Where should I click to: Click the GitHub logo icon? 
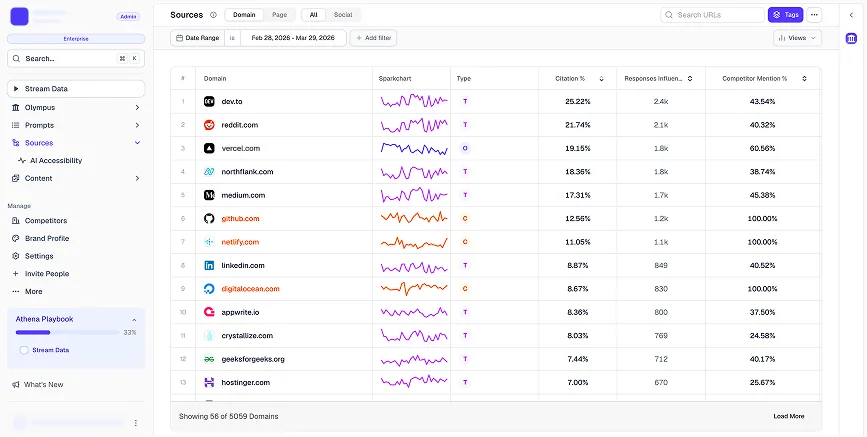click(x=210, y=218)
